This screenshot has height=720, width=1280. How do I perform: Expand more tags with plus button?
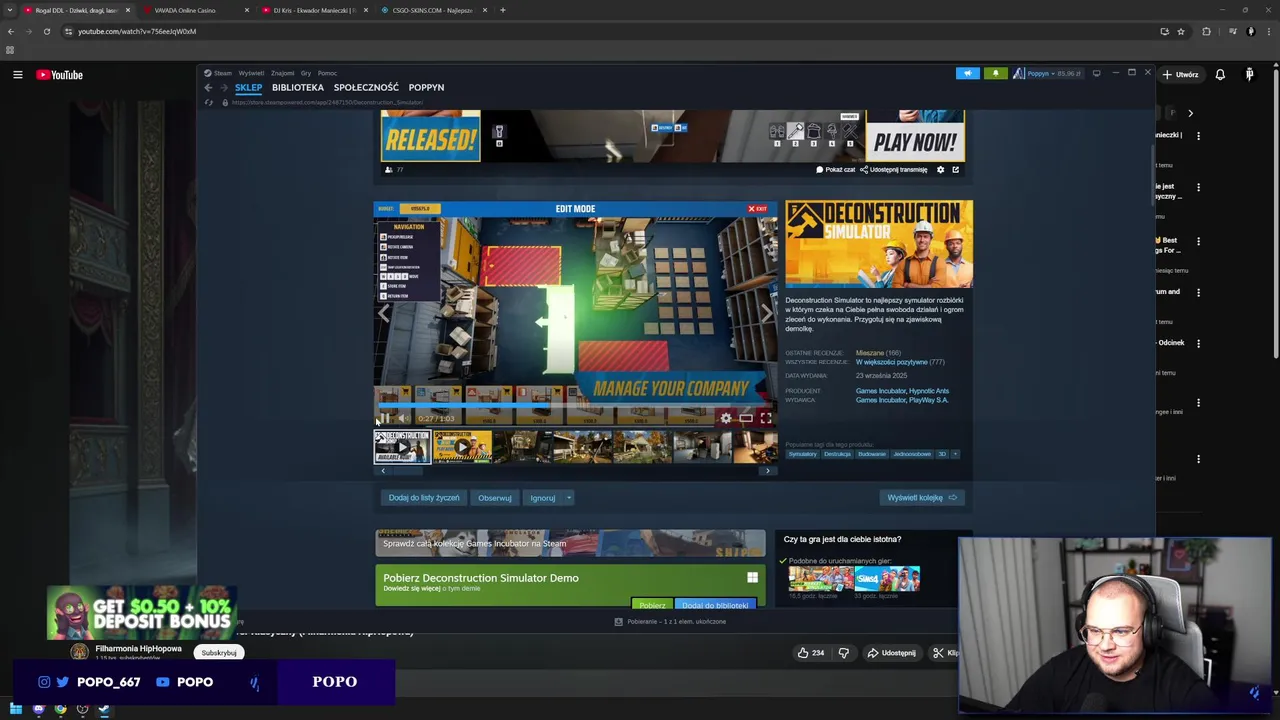point(955,454)
